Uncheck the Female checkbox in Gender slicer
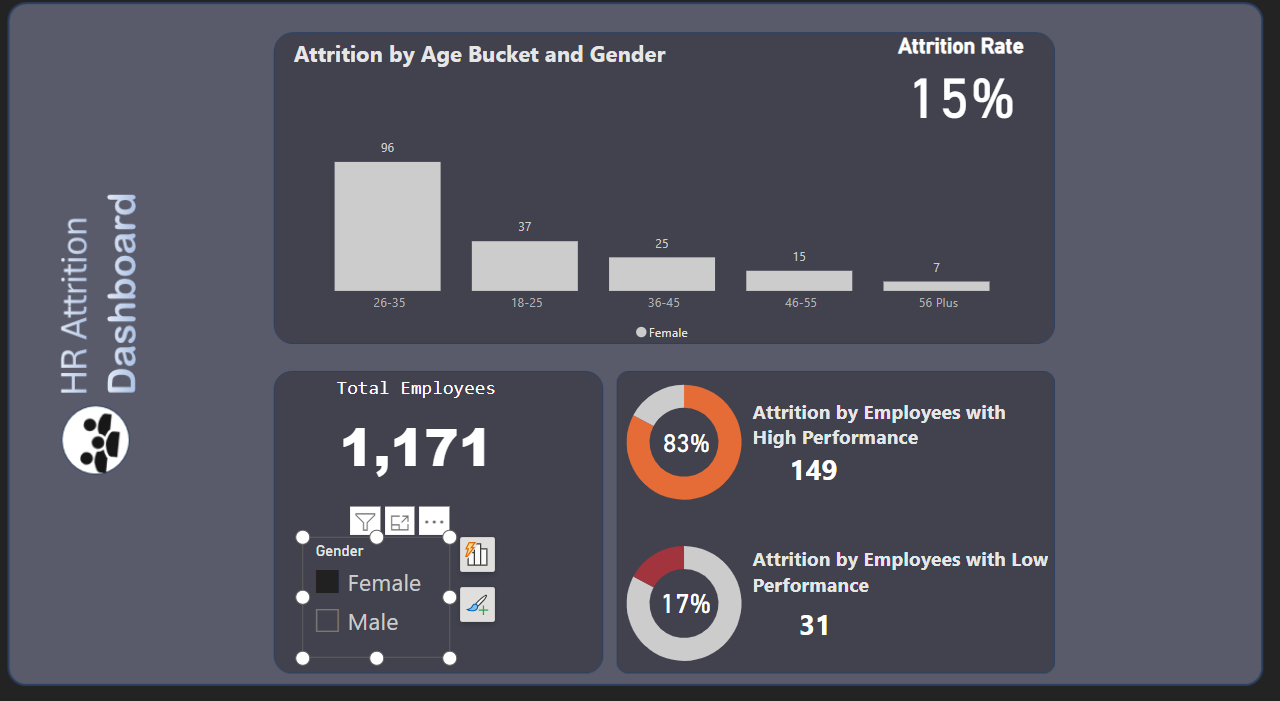Viewport: 1280px width, 701px height. coord(327,582)
